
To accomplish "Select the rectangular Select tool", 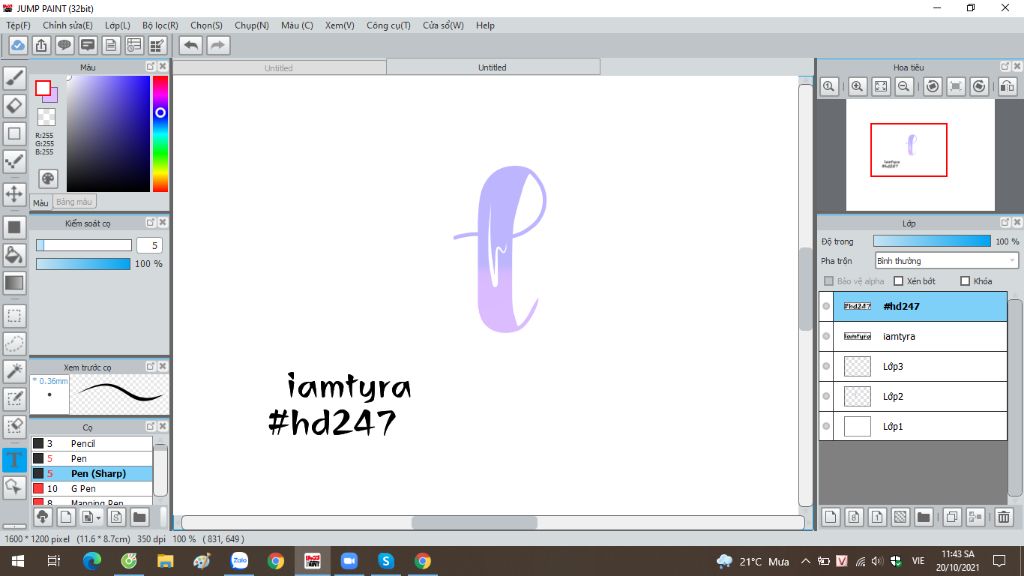I will (x=14, y=316).
